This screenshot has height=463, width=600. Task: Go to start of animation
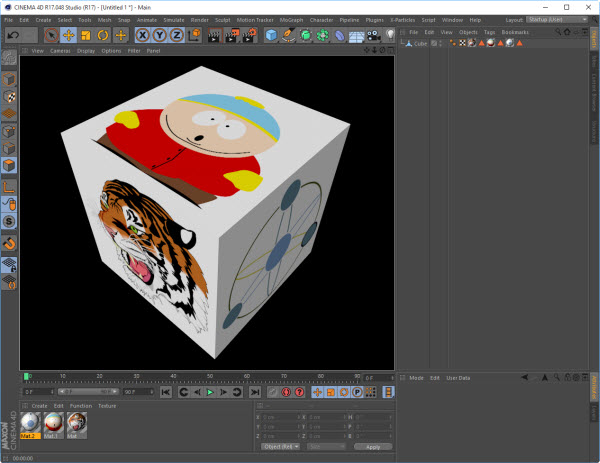click(166, 392)
